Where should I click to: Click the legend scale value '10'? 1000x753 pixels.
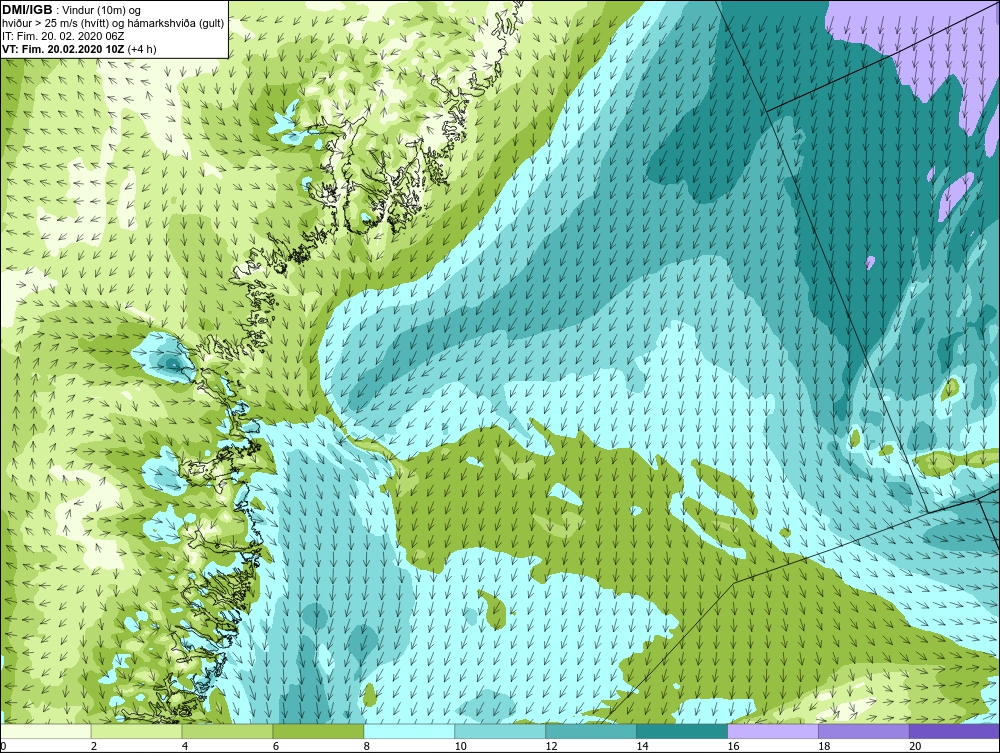coord(460,746)
